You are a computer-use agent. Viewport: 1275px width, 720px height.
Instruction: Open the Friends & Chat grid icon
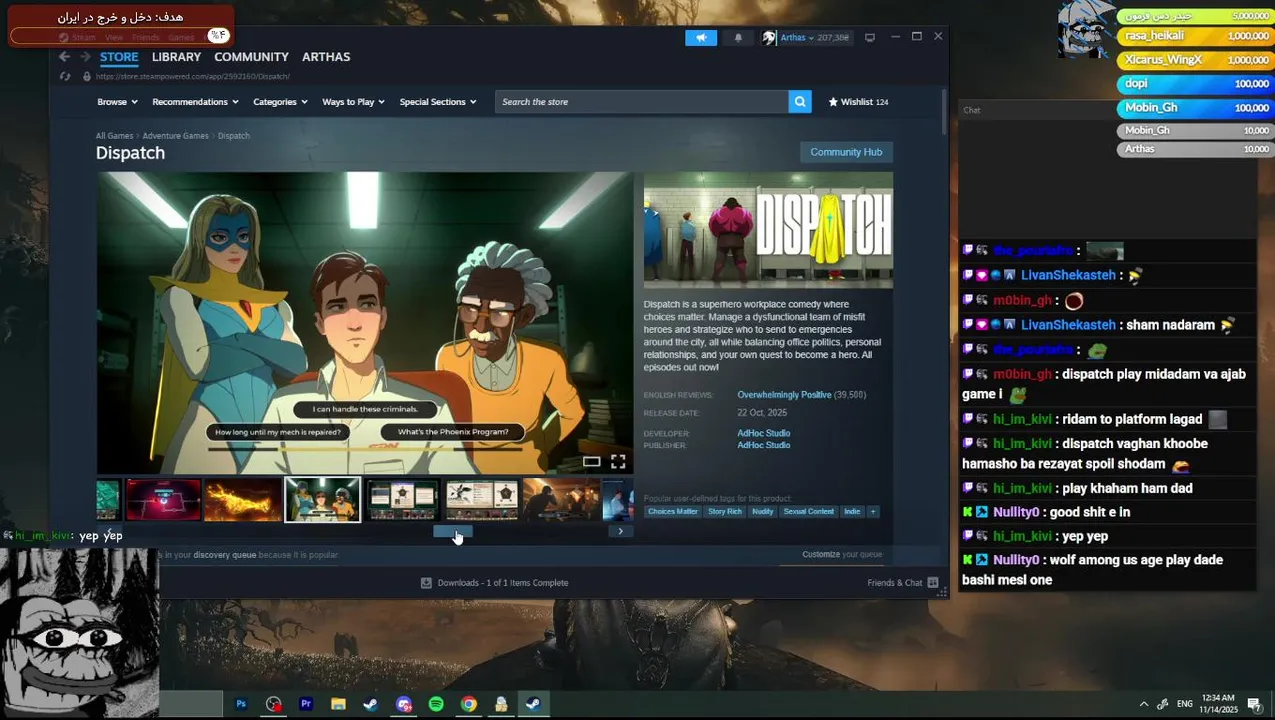pyautogui.click(x=932, y=583)
